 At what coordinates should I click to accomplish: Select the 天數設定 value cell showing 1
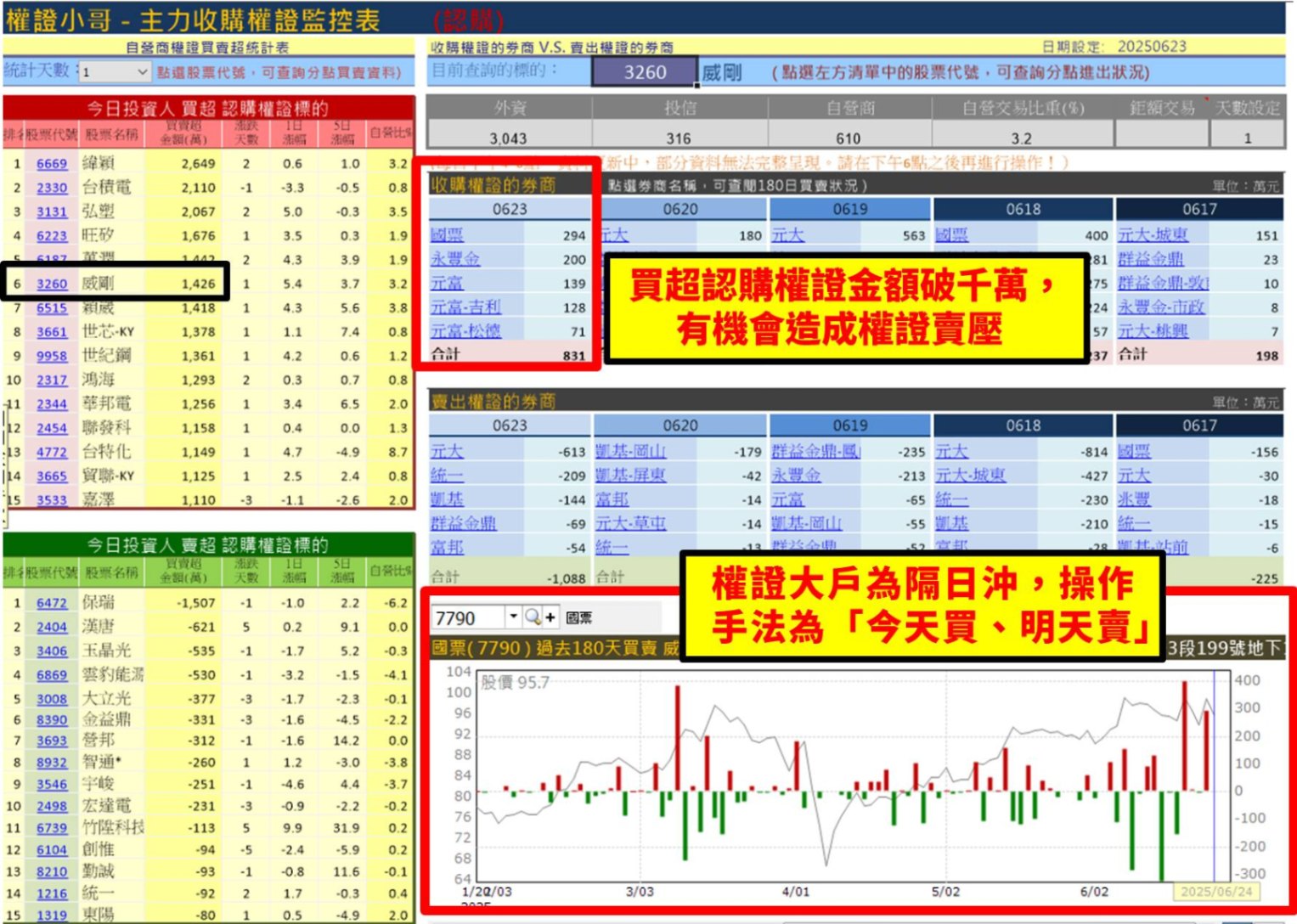point(1247,137)
